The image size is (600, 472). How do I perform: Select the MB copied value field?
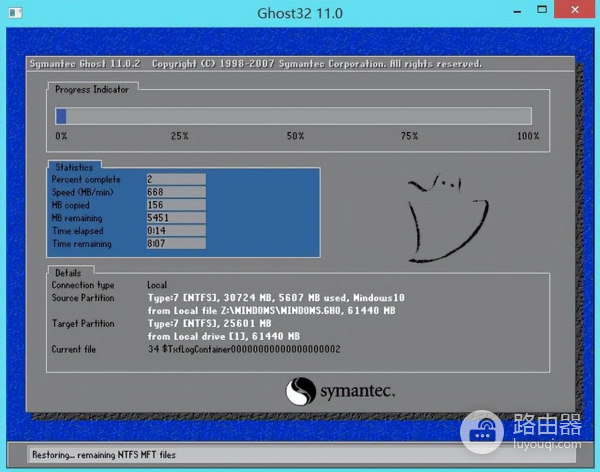[x=175, y=205]
